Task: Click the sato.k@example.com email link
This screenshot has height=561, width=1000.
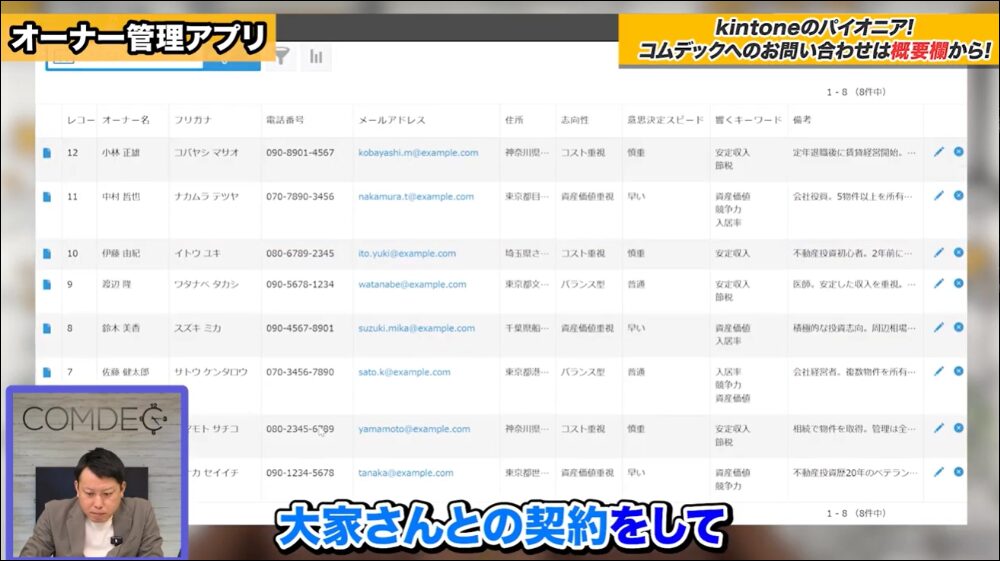Action: (404, 372)
